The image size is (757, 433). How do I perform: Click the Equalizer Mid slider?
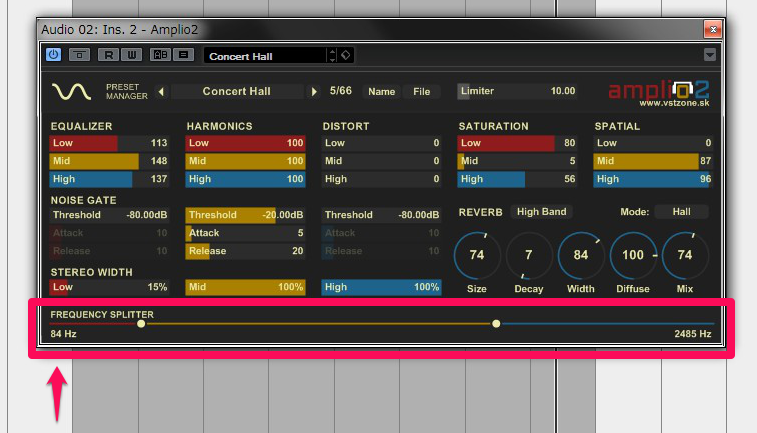109,161
